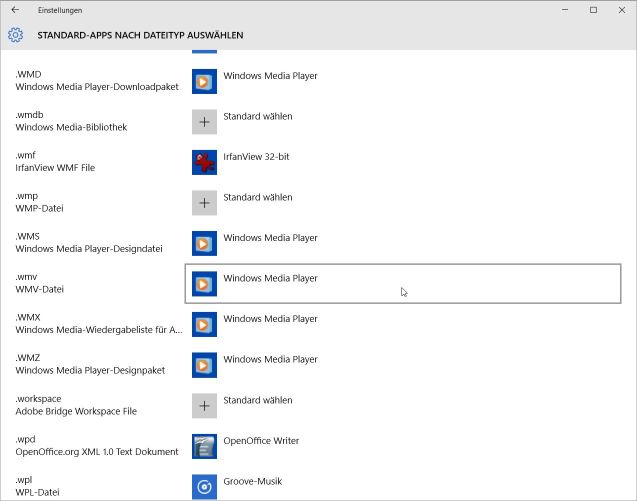Choose default app for .wmp via Standard wählen

[x=258, y=197]
